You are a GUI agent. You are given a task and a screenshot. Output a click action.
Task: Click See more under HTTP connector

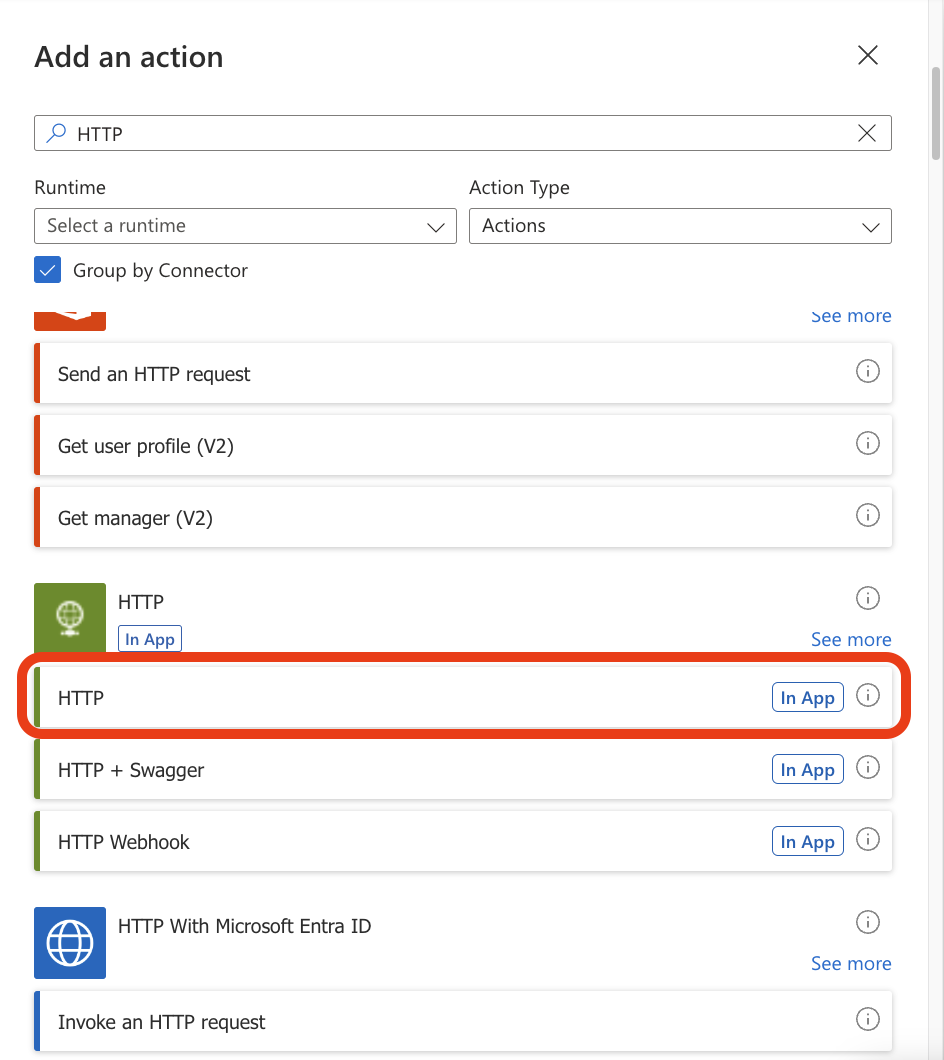(850, 639)
